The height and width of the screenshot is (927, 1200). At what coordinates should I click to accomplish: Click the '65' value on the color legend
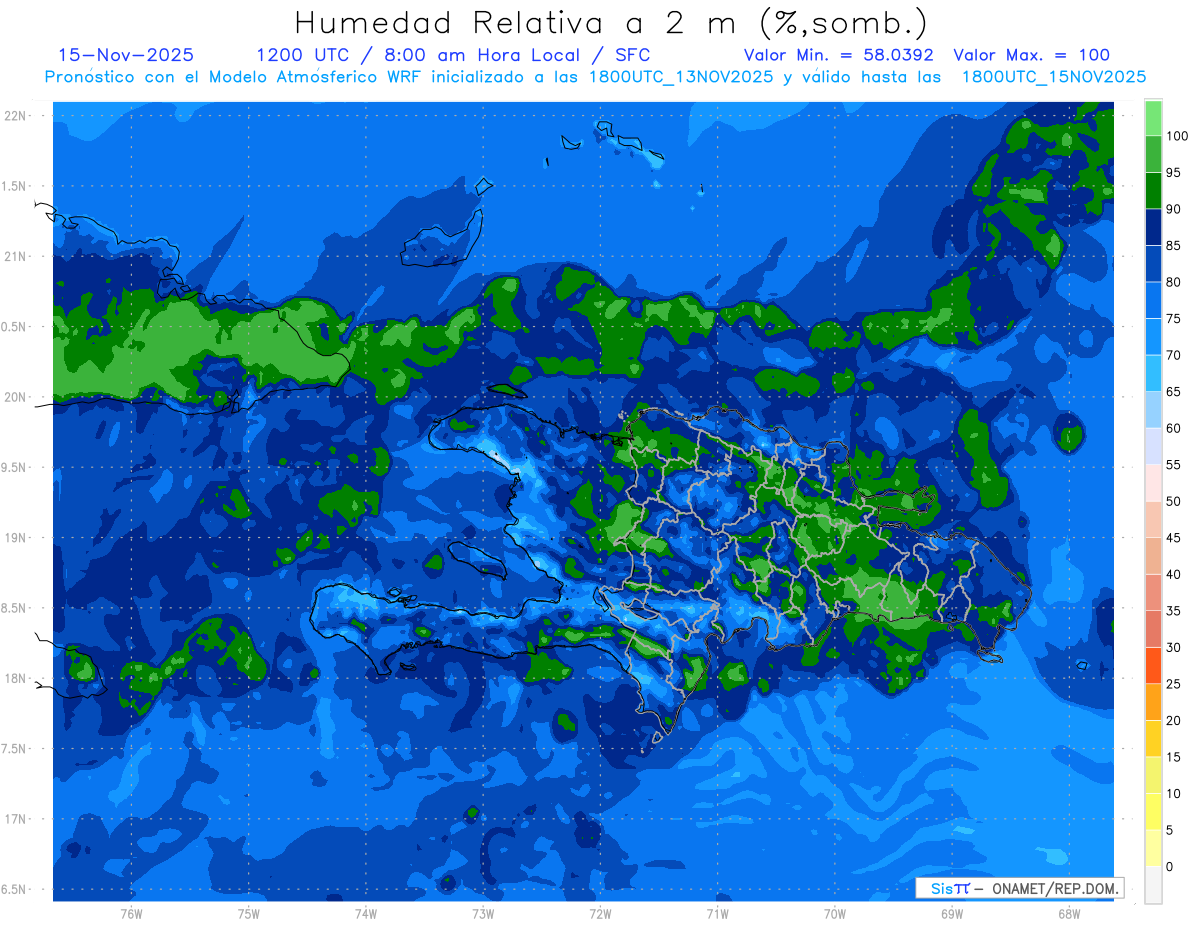(x=1173, y=392)
